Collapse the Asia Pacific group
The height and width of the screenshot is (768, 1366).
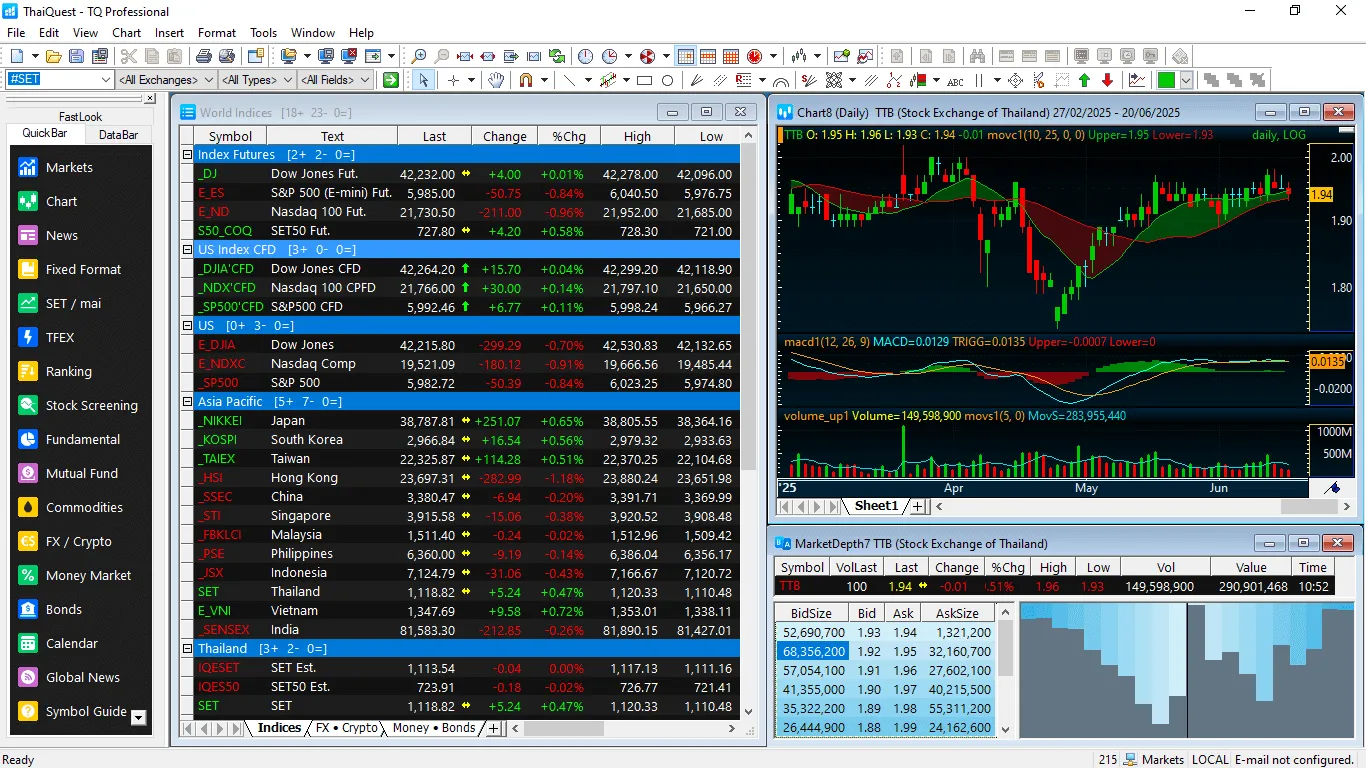click(187, 402)
